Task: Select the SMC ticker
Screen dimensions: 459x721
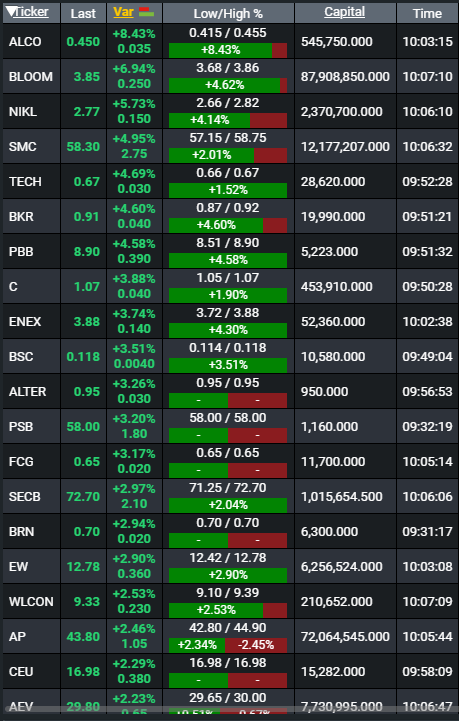Action: tap(23, 146)
